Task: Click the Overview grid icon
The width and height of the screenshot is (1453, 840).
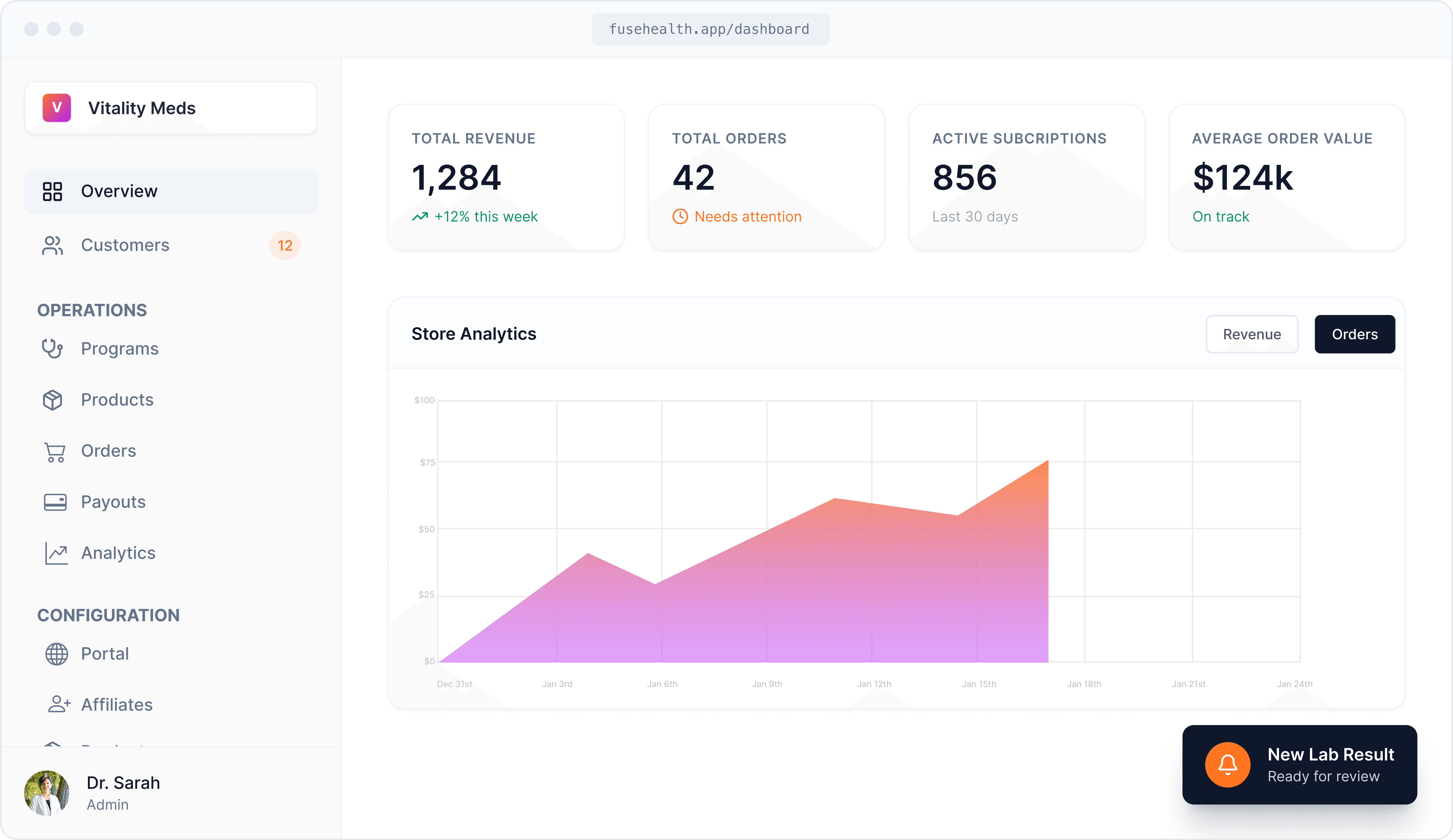Action: pos(52,191)
